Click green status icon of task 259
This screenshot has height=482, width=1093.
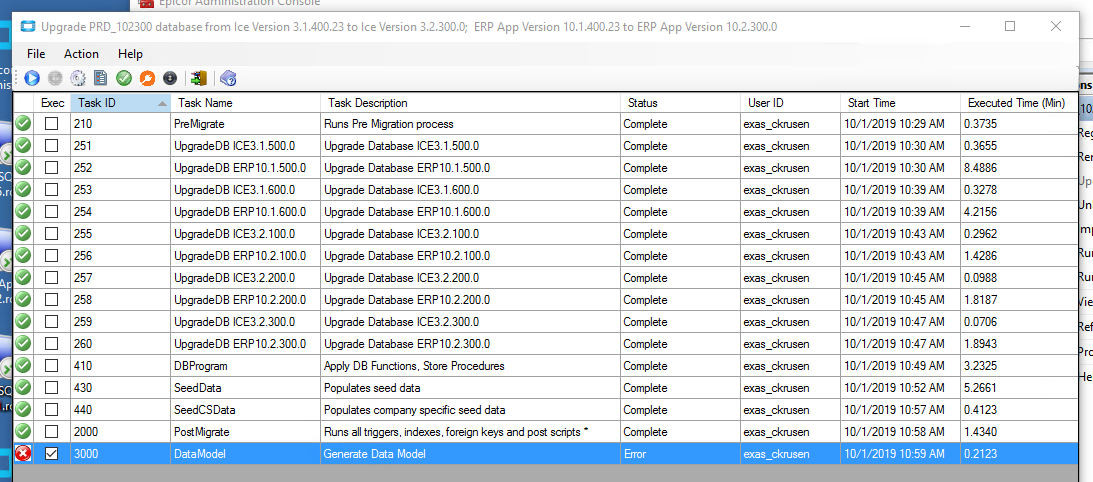tap(24, 322)
